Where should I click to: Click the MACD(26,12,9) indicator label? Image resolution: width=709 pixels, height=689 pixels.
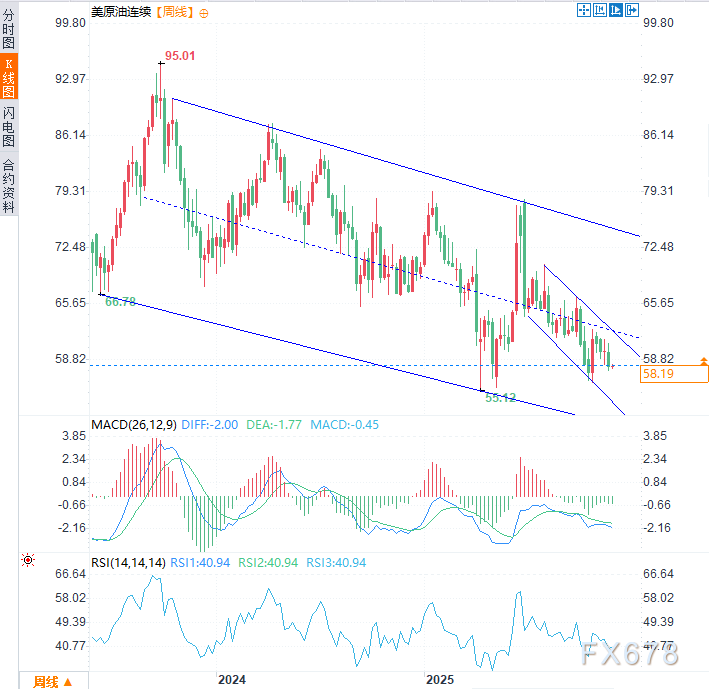(134, 425)
